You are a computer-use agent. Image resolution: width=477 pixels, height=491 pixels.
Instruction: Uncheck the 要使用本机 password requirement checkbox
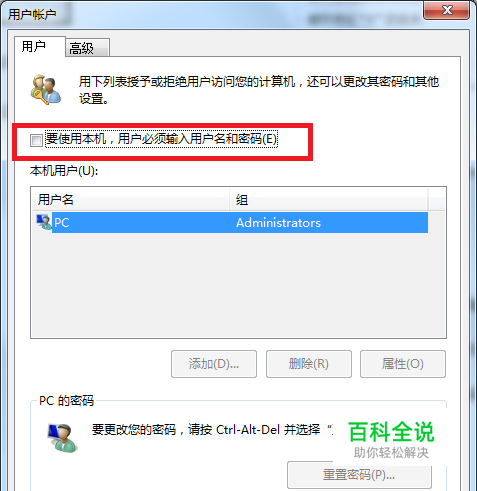(x=36, y=140)
